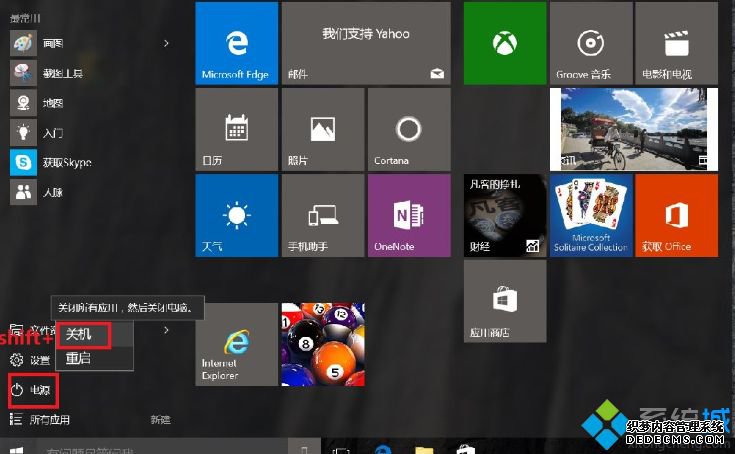
Task: Launch the Internet Explorer tile
Action: click(x=236, y=344)
